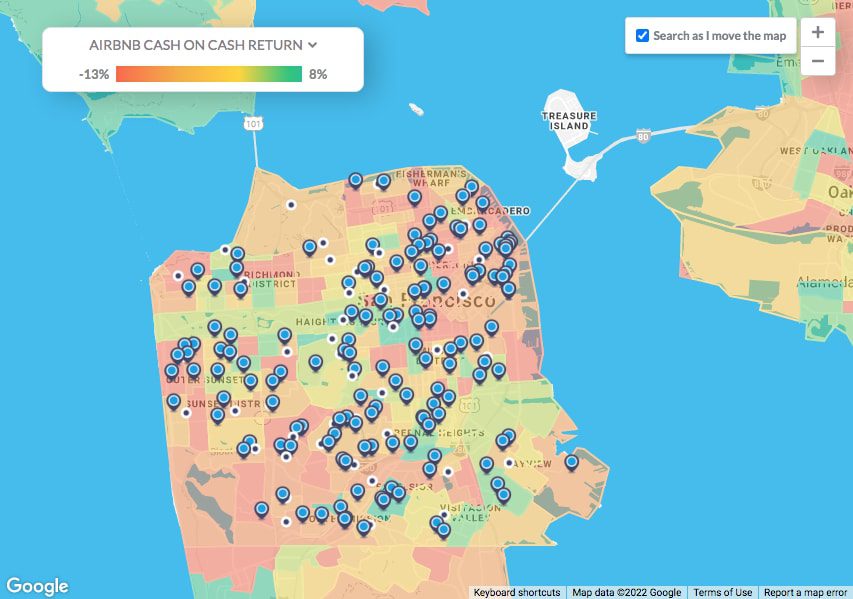Select the pin left of Sunset District label
853x599 pixels.
tap(174, 401)
